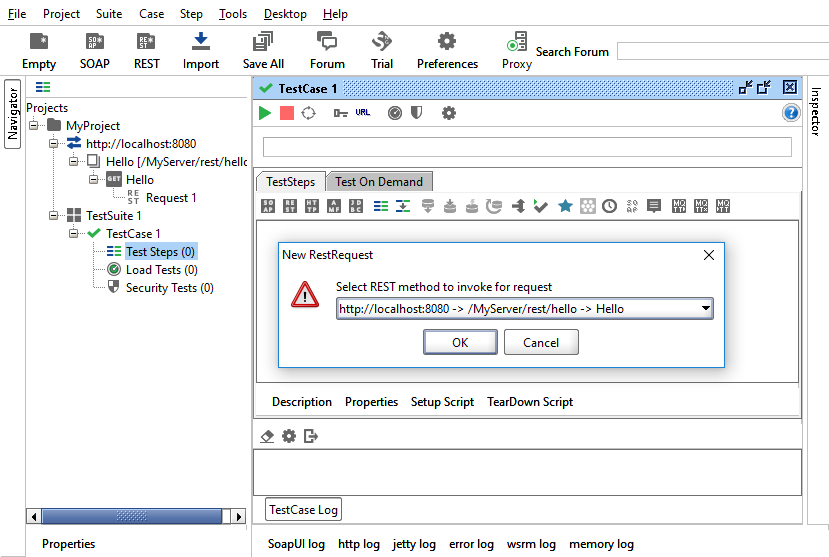Image resolution: width=829 pixels, height=557 pixels.
Task: Add a Properties test step
Action: point(381,206)
